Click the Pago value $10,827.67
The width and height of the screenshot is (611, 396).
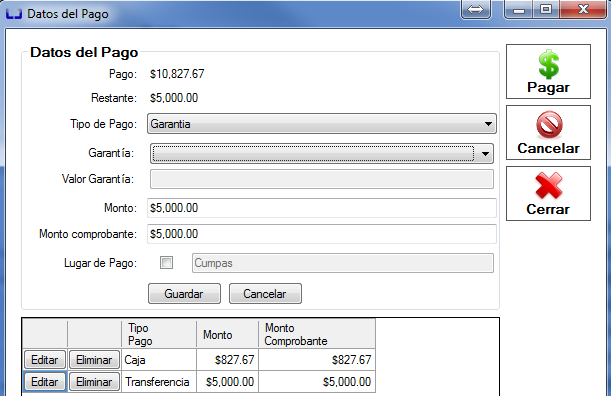coord(177,74)
